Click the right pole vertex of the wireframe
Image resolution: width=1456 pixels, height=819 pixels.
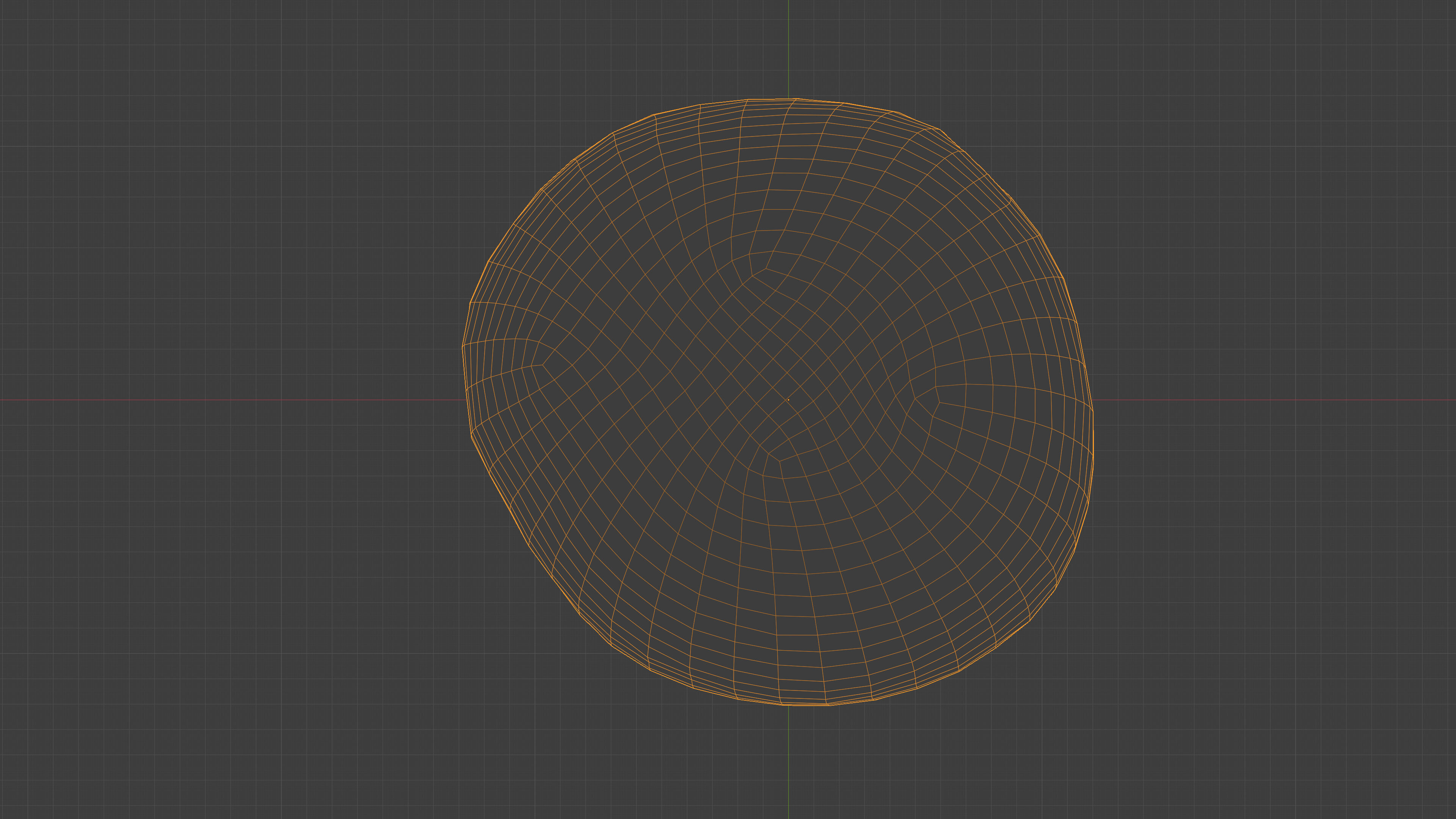pyautogui.click(x=940, y=402)
